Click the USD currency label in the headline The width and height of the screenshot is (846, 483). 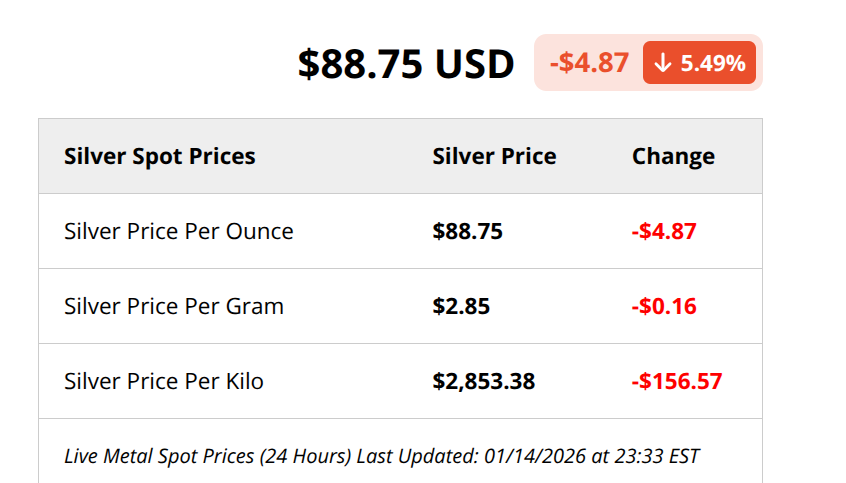tap(474, 64)
